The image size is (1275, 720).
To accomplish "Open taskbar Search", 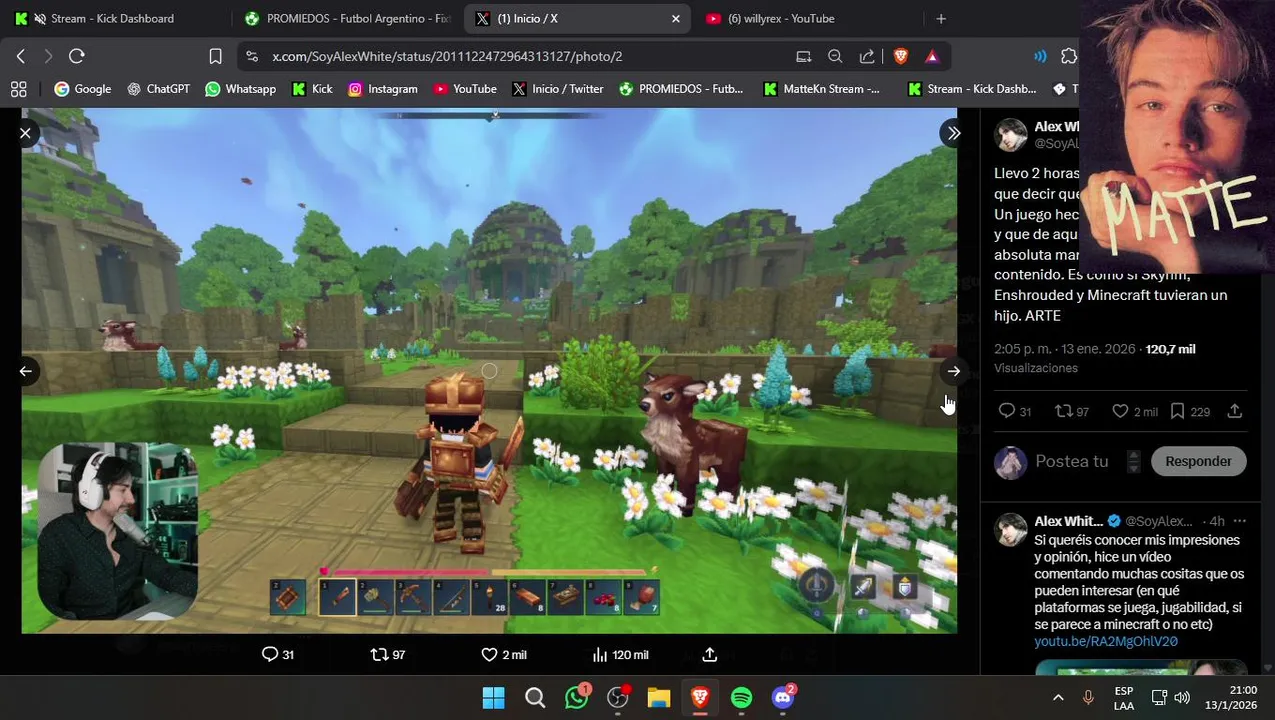I will point(535,697).
